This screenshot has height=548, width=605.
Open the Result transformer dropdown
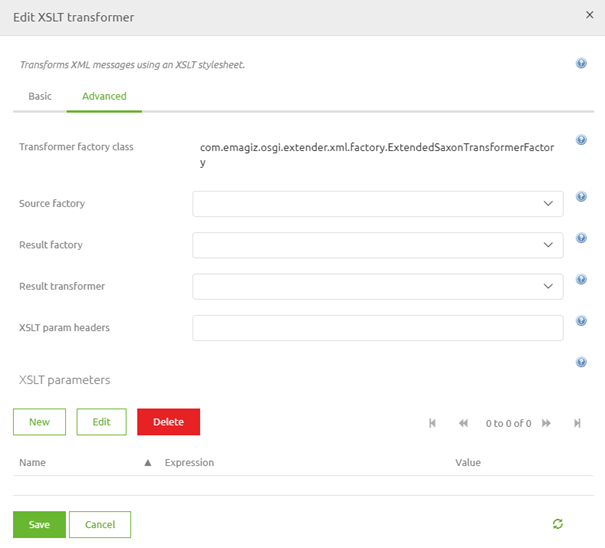pyautogui.click(x=378, y=286)
